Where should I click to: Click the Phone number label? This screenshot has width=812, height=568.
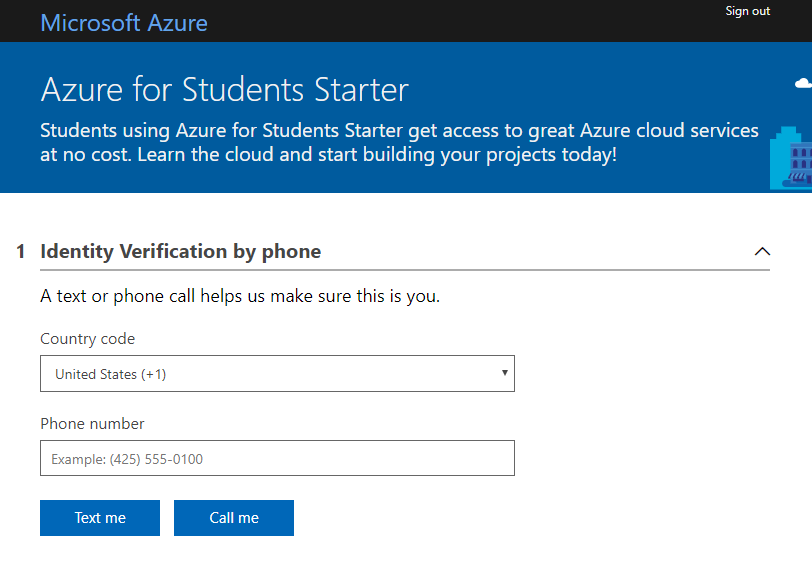click(x=92, y=424)
